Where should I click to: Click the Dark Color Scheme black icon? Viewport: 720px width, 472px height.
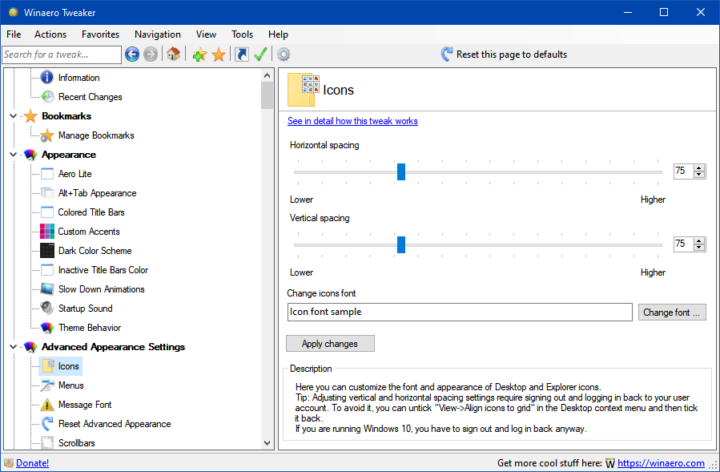[x=47, y=251]
